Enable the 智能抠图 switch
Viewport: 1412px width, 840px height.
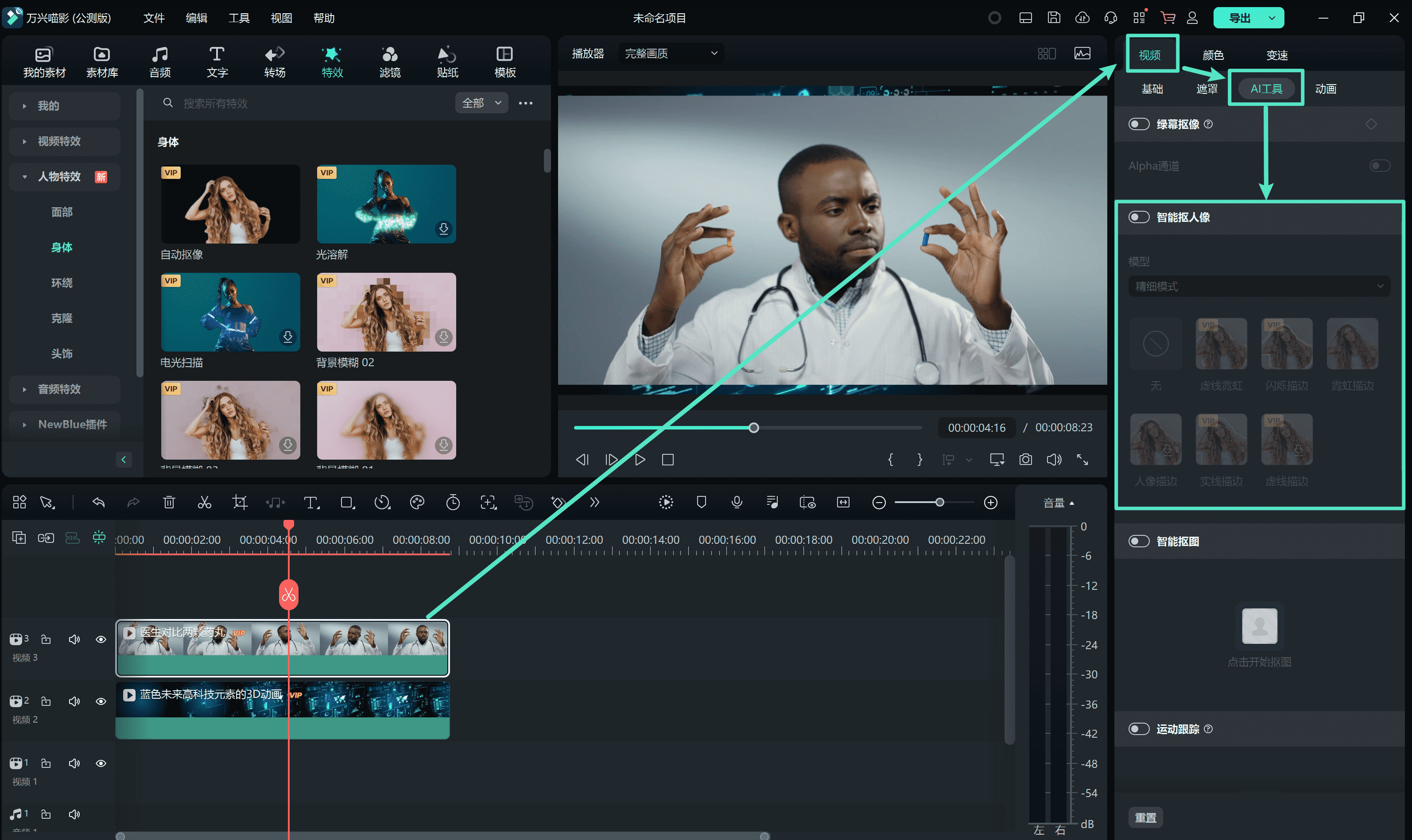(1139, 541)
